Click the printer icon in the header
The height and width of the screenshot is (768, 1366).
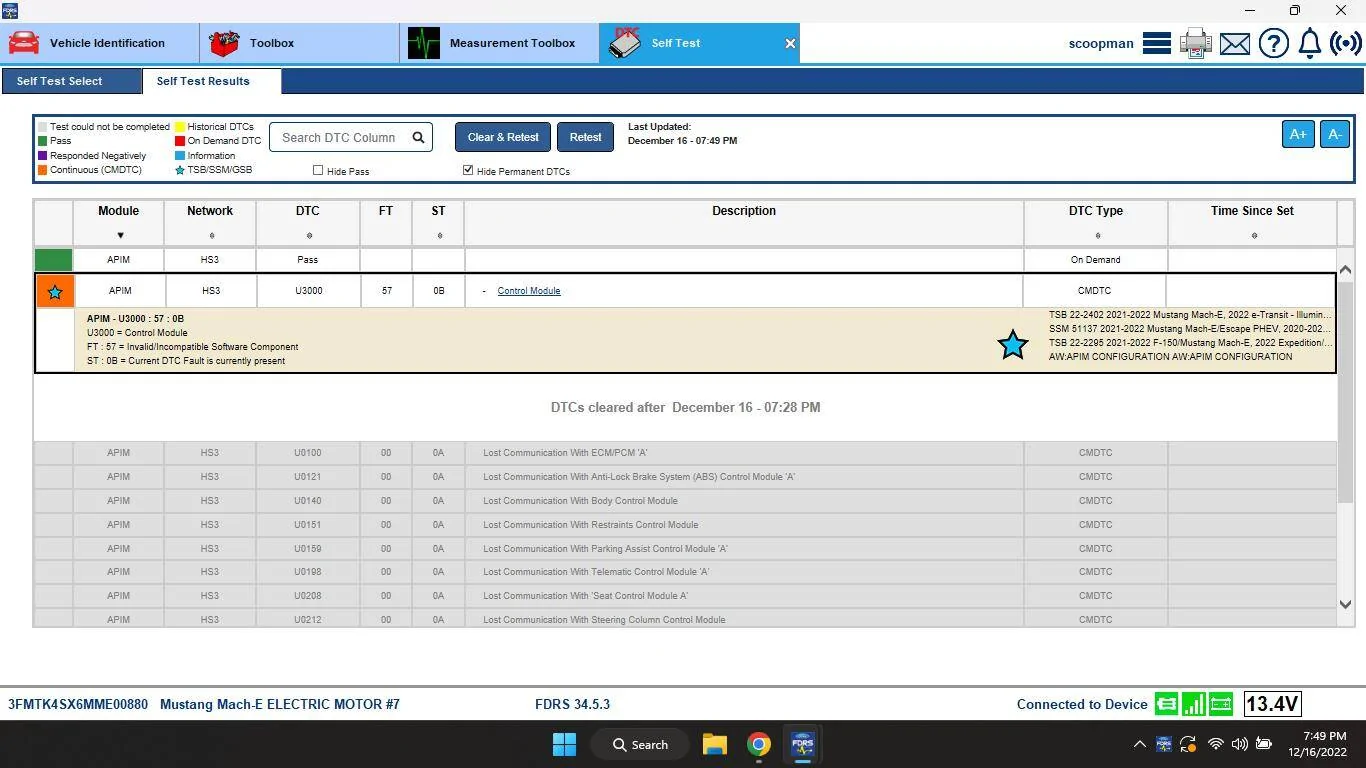(x=1196, y=43)
